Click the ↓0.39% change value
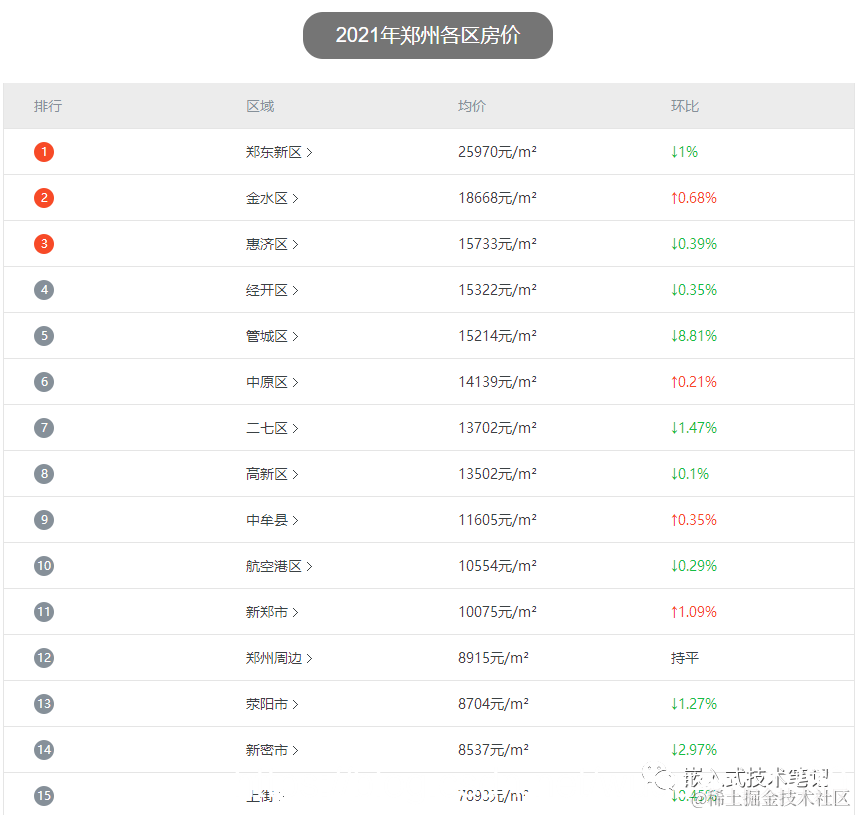Viewport: 857px width, 815px height. point(694,244)
